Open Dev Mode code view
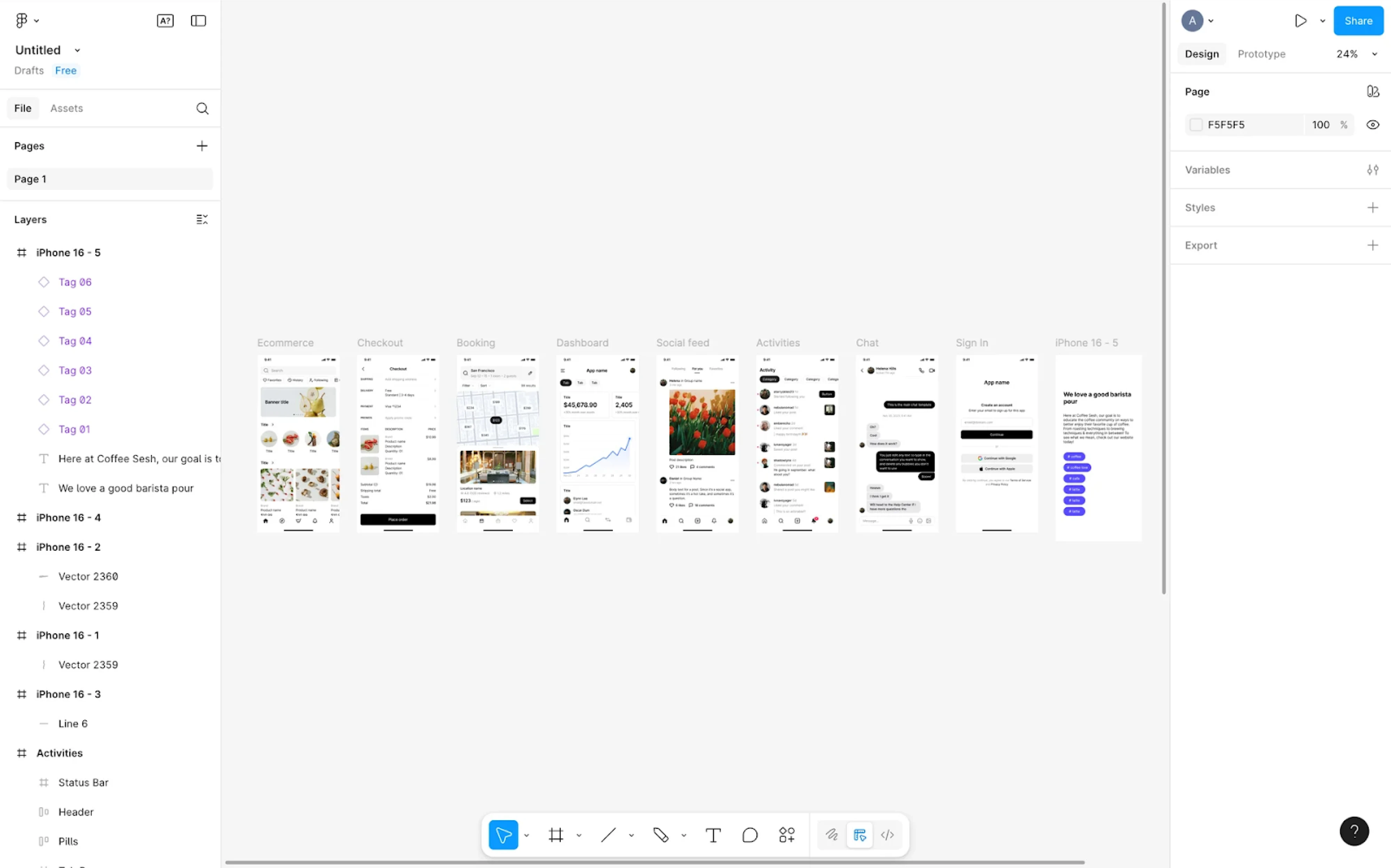This screenshot has height=868, width=1391. [x=887, y=835]
